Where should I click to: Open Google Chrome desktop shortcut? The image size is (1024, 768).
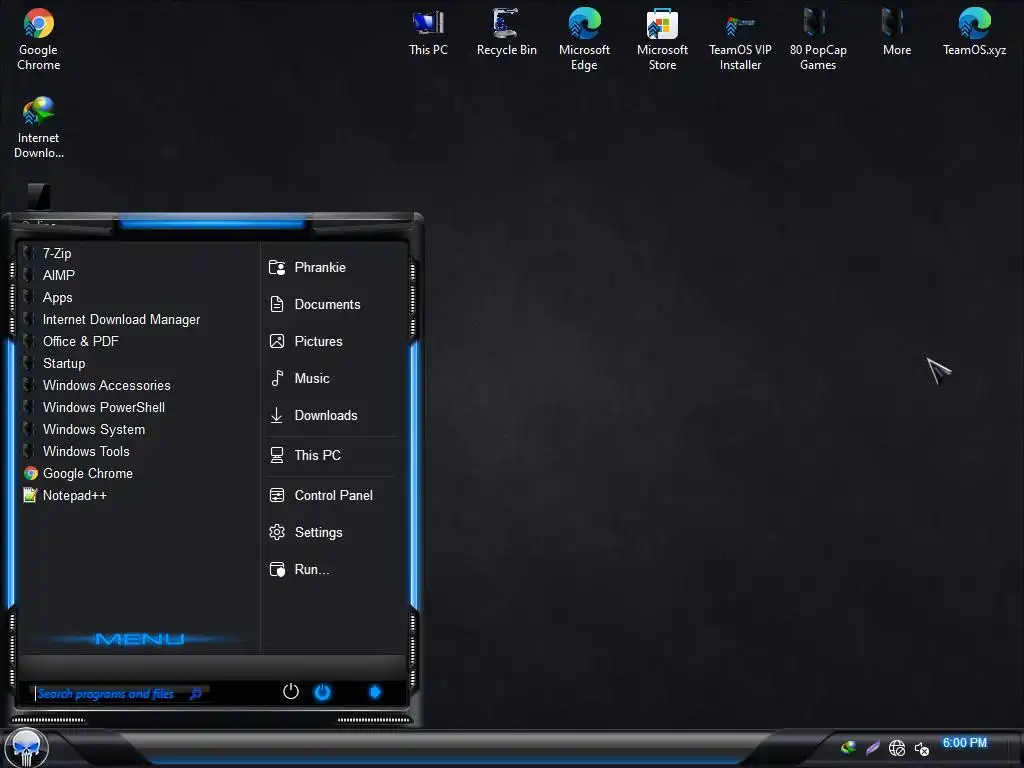pos(39,39)
